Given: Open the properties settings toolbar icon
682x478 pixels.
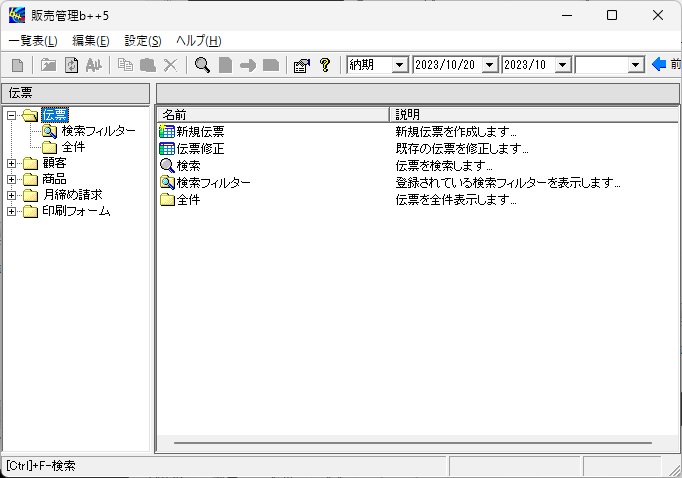Looking at the screenshot, I should pyautogui.click(x=302, y=65).
